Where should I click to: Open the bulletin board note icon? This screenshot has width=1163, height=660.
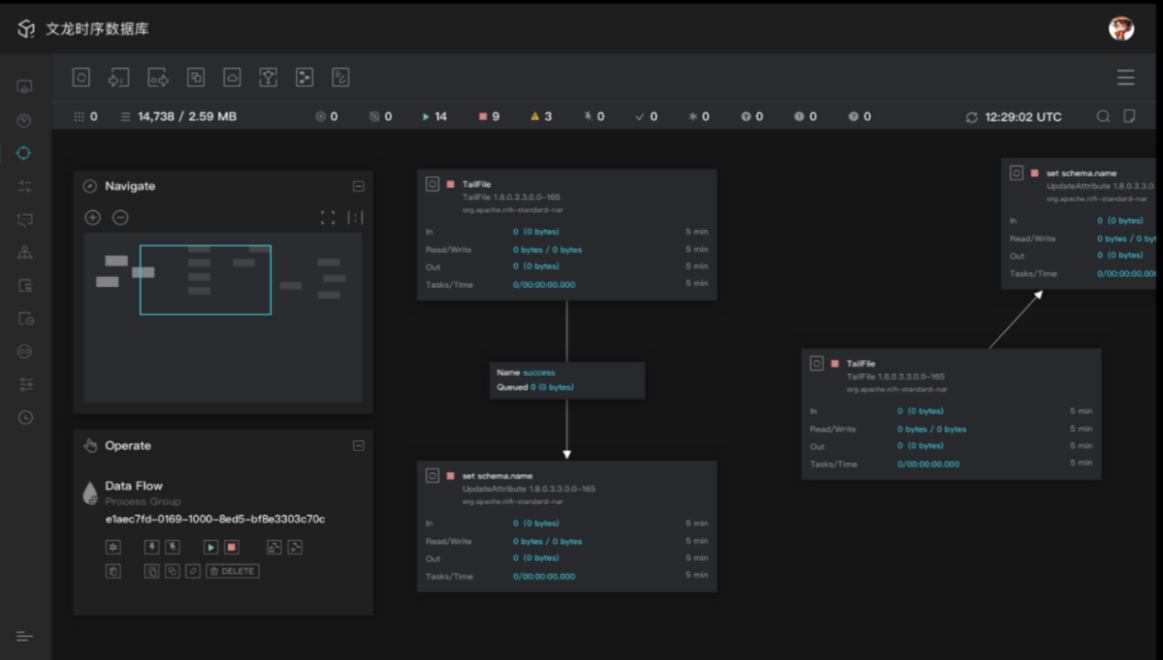(x=1129, y=116)
